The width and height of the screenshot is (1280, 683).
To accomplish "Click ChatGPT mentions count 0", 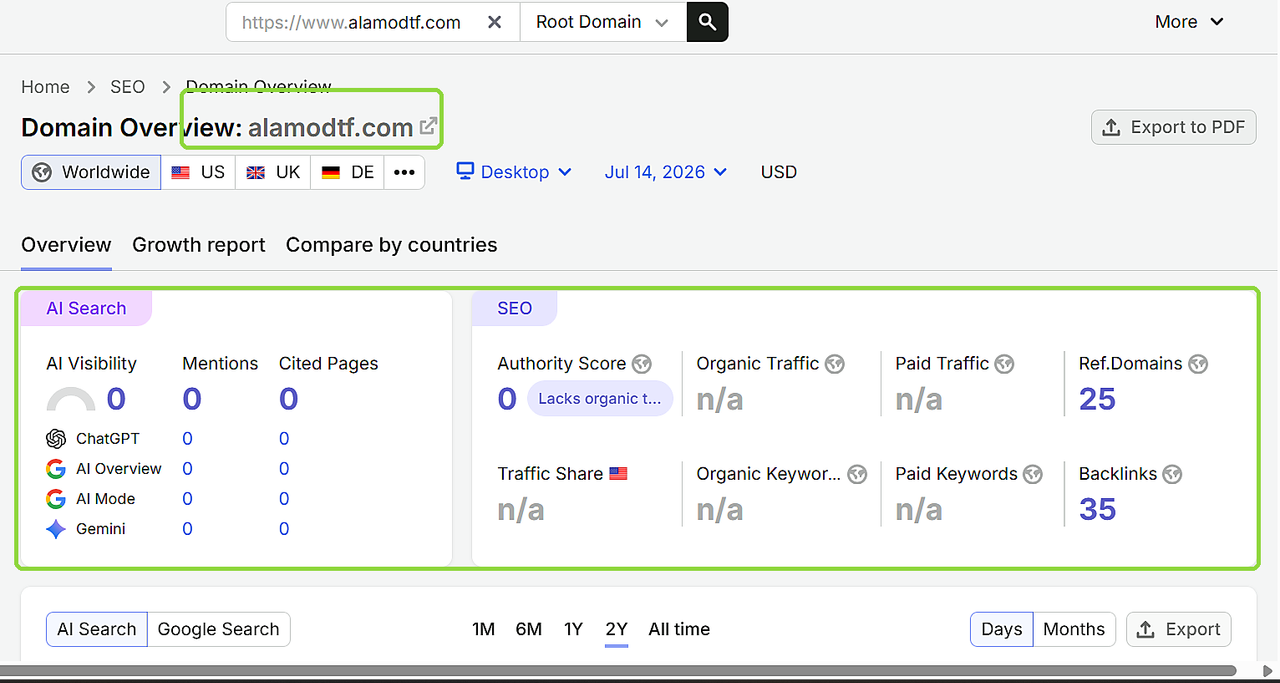I will coord(187,439).
